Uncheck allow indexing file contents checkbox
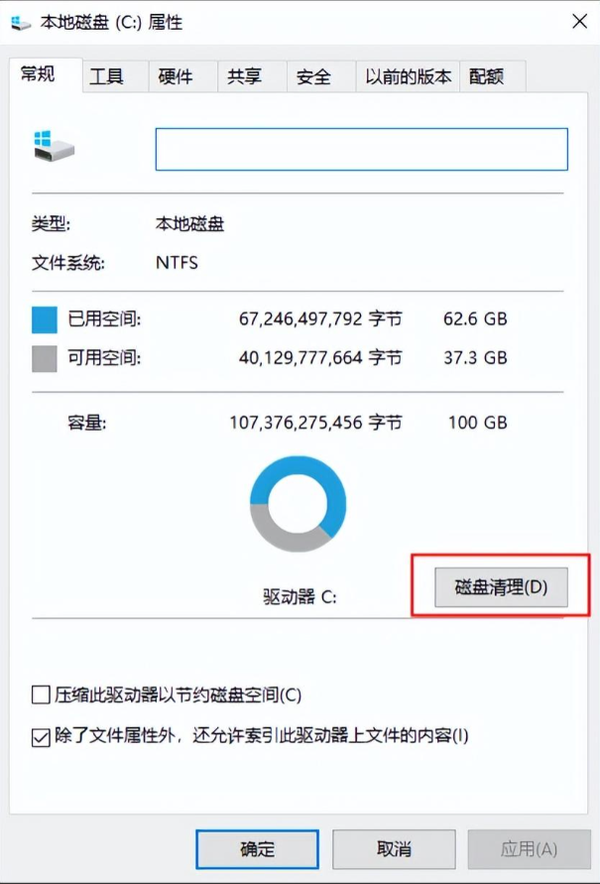The image size is (600, 884). [x=41, y=737]
